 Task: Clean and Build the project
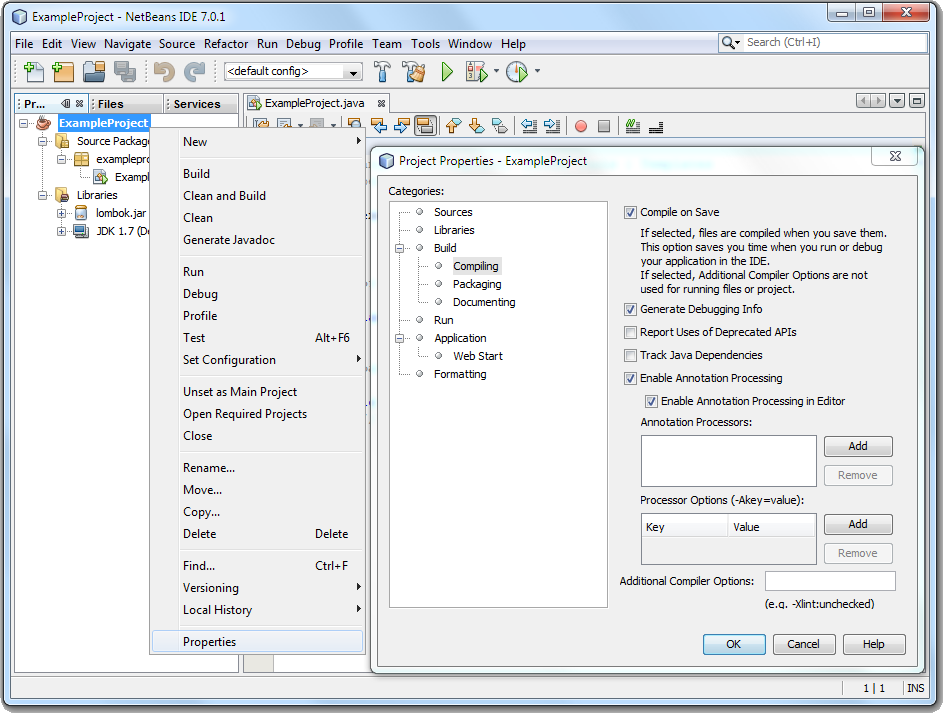pyautogui.click(x=414, y=71)
